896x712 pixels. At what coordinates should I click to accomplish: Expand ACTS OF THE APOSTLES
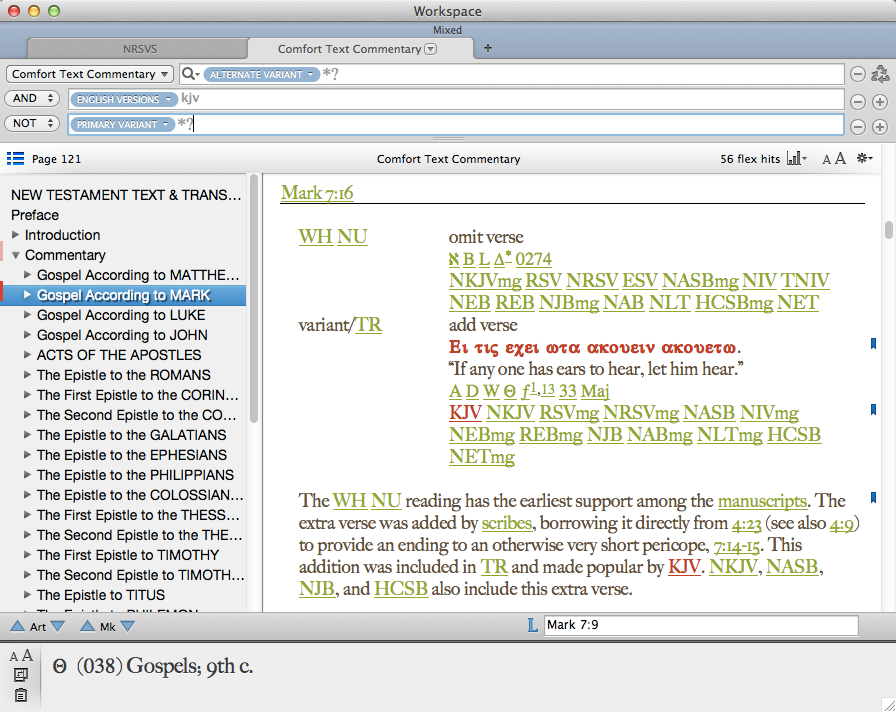(27, 354)
